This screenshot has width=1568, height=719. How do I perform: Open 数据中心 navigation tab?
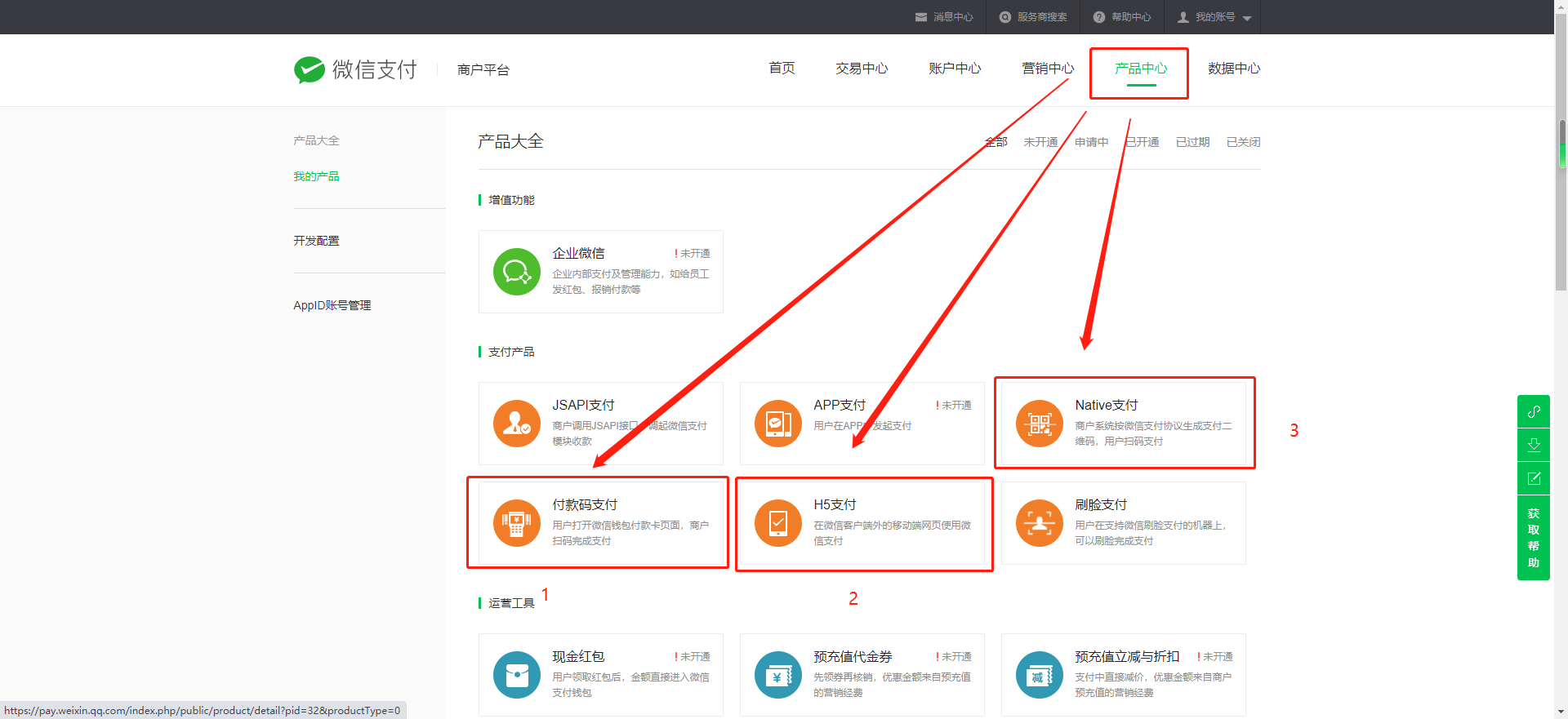coord(1234,69)
